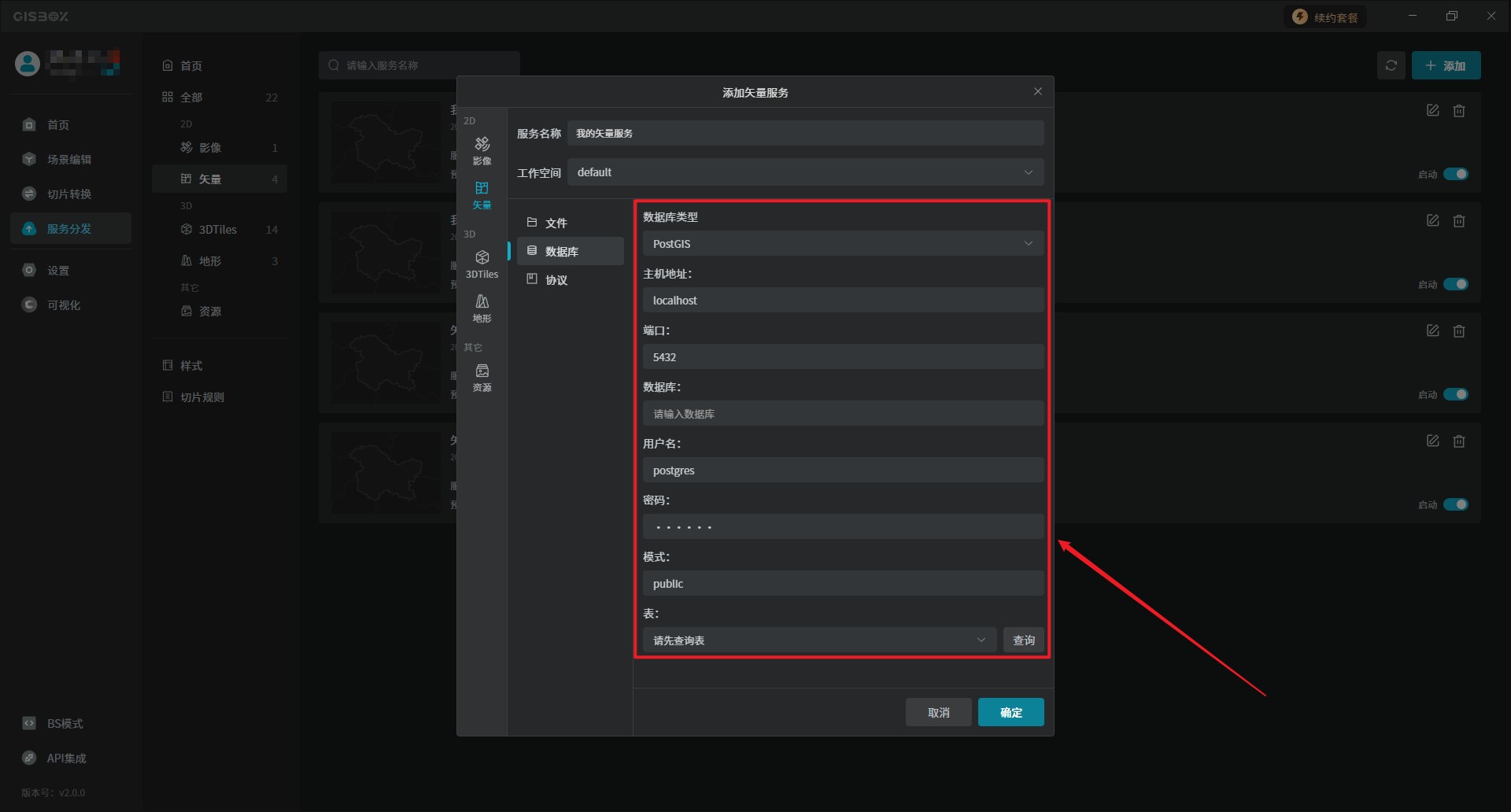This screenshot has height=812, width=1511.
Task: Open the 工作空间 default dropdown
Action: point(805,172)
